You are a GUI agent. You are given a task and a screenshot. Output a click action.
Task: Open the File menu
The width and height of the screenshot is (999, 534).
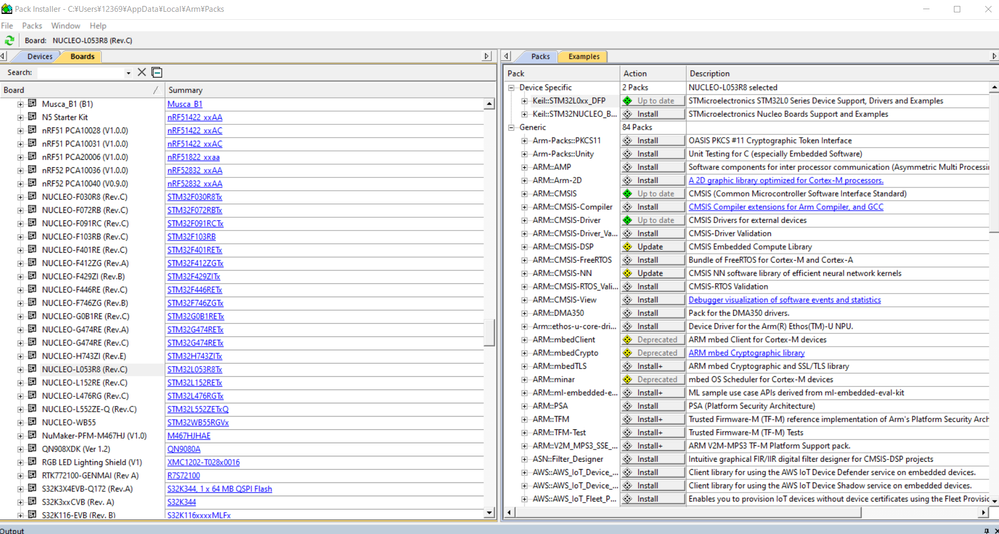(7, 26)
